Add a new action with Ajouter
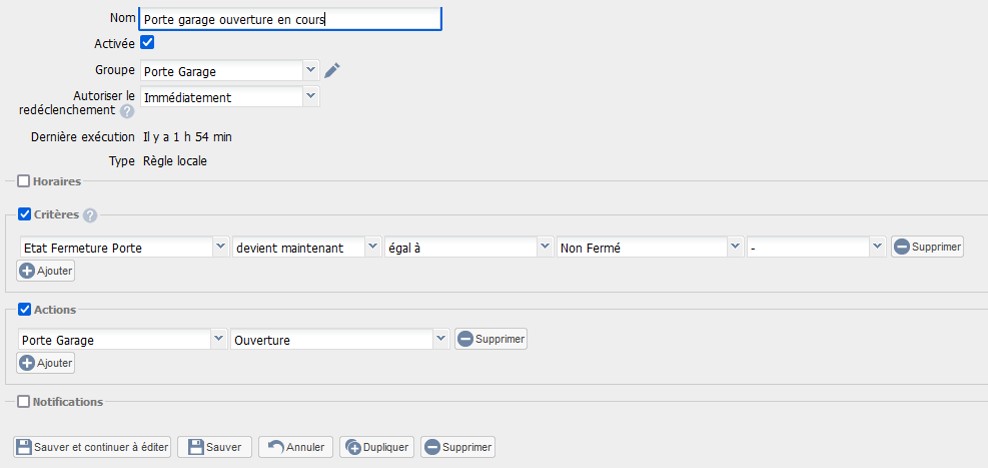 click(46, 363)
